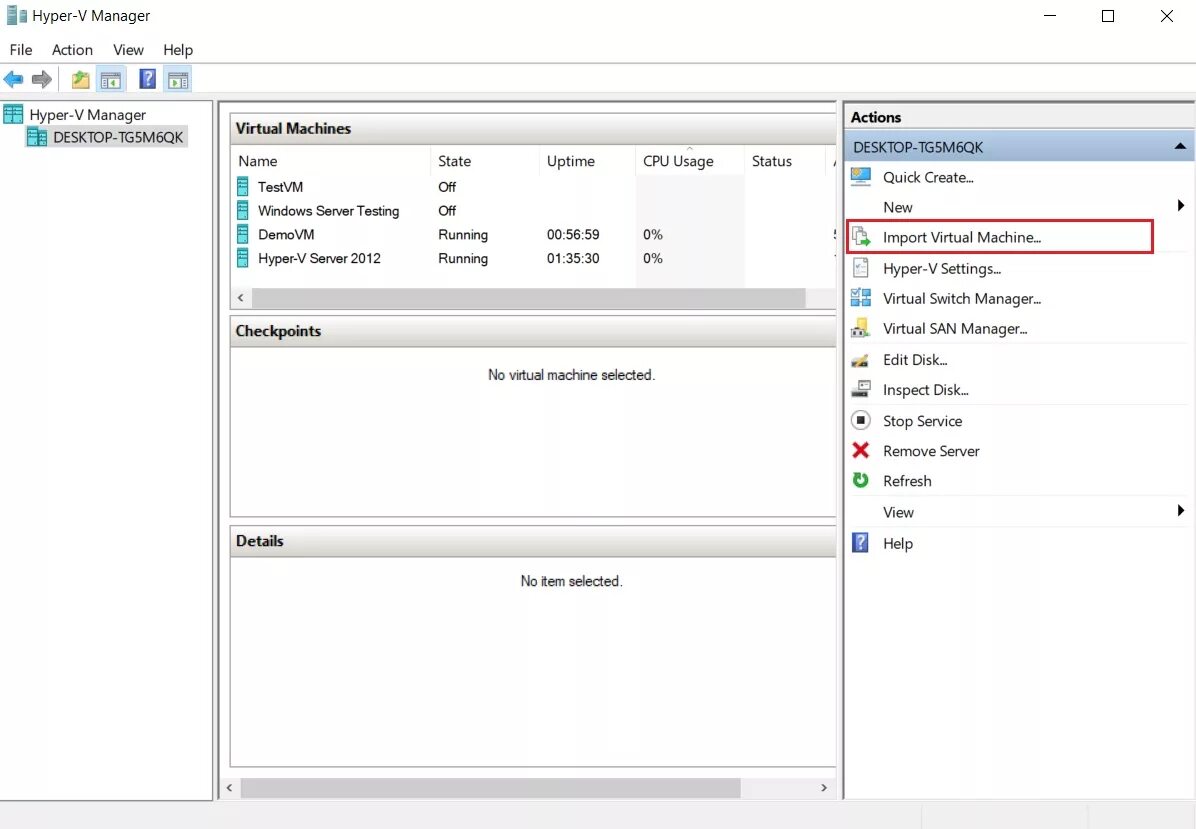Click the Stop Service square icon

pos(861,420)
